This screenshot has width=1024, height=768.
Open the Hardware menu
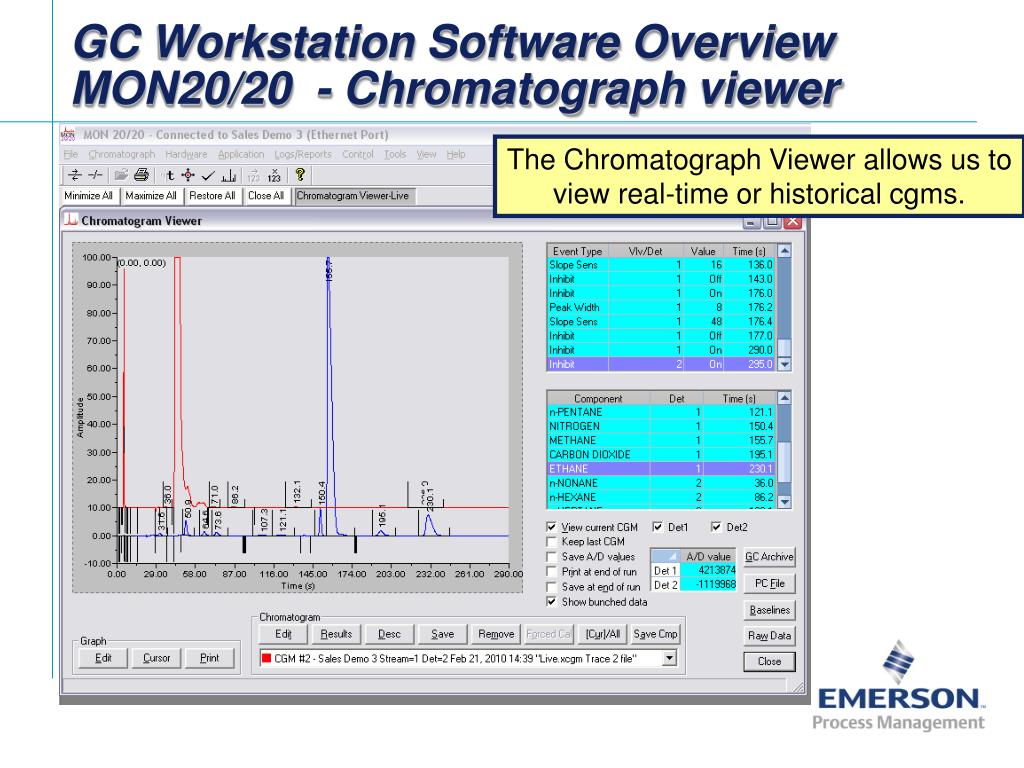(186, 154)
